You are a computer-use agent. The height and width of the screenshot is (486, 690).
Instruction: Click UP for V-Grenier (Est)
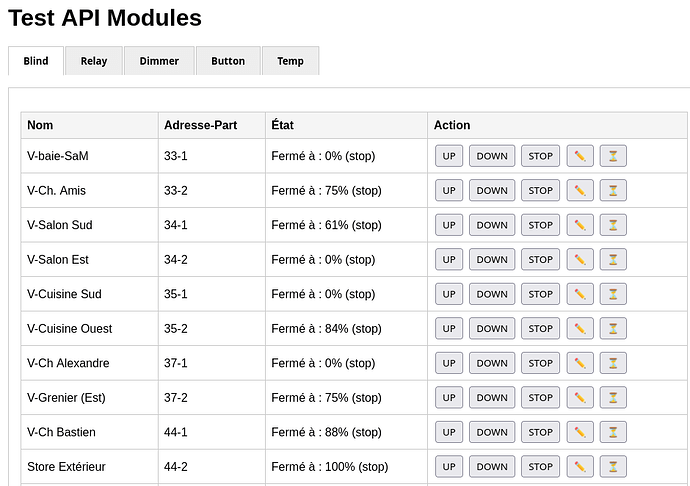tap(449, 398)
